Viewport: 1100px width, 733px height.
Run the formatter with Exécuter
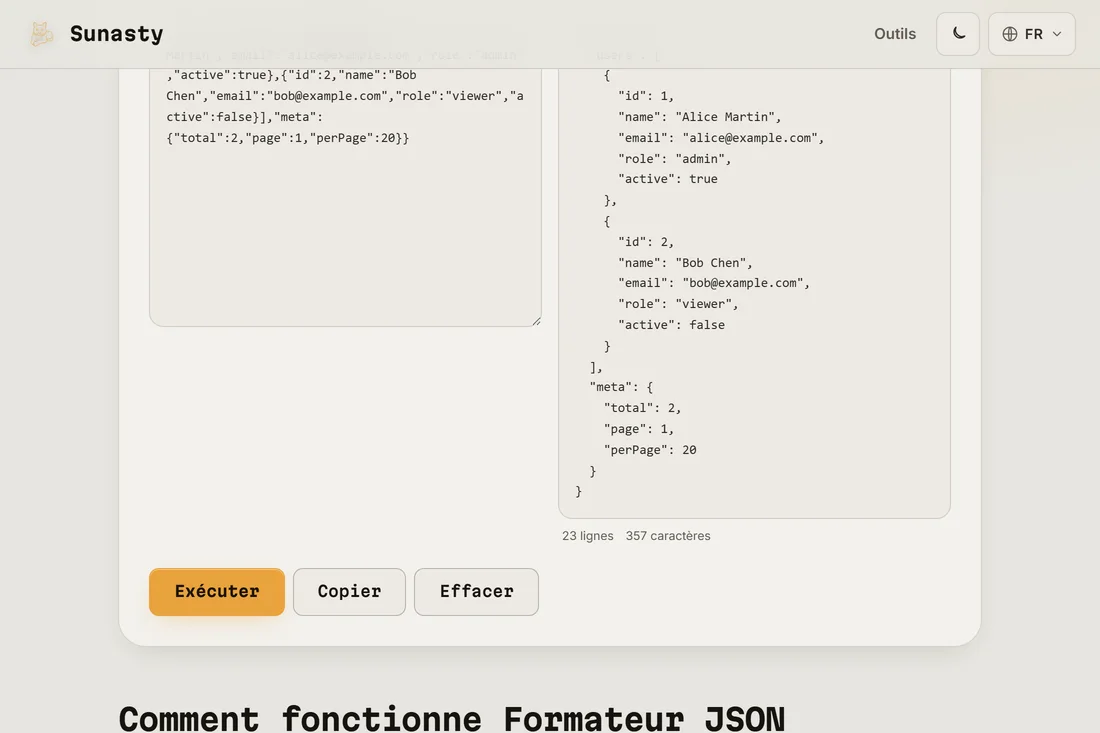point(217,591)
